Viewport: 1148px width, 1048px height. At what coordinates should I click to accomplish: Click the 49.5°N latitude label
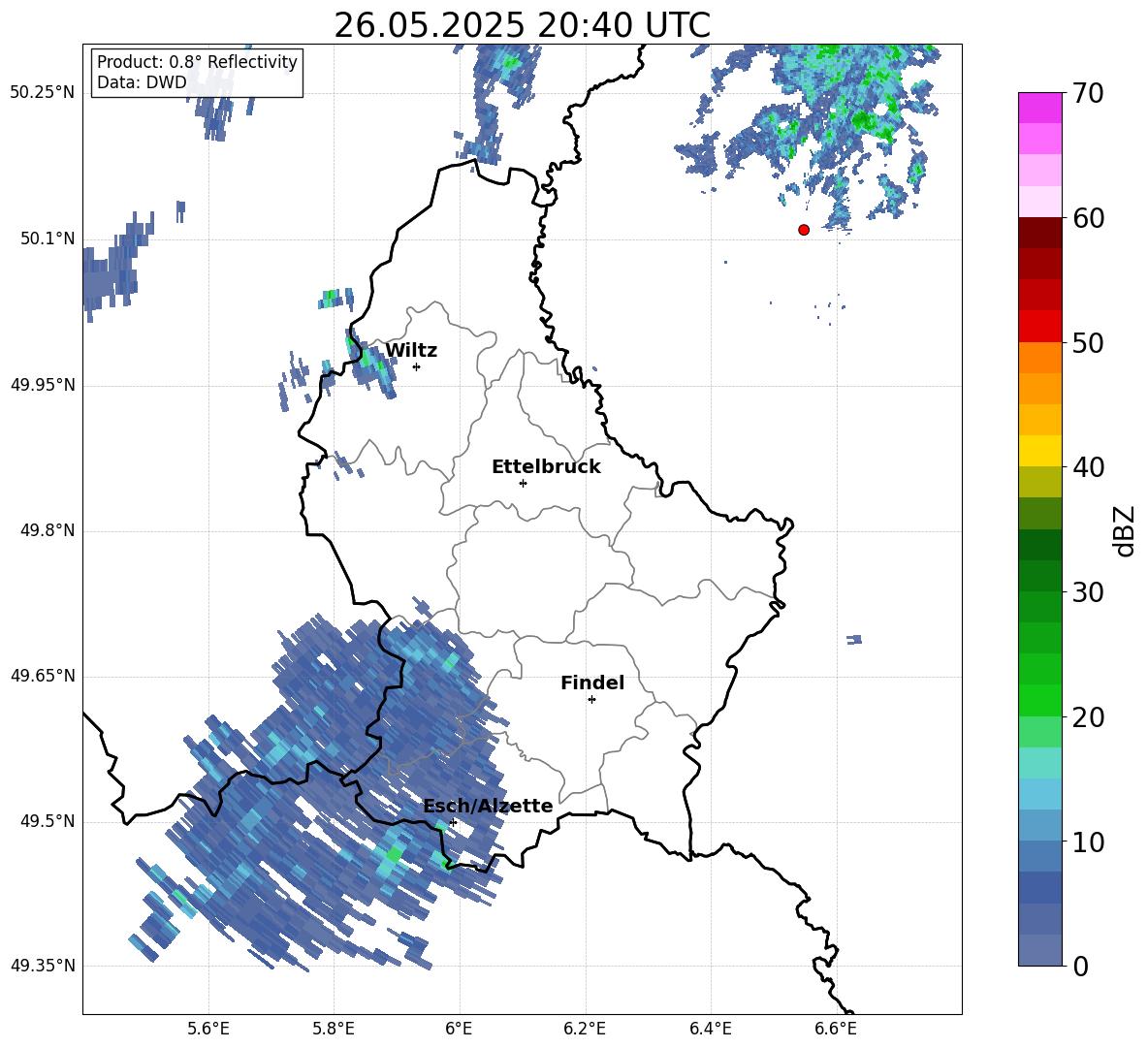(48, 822)
